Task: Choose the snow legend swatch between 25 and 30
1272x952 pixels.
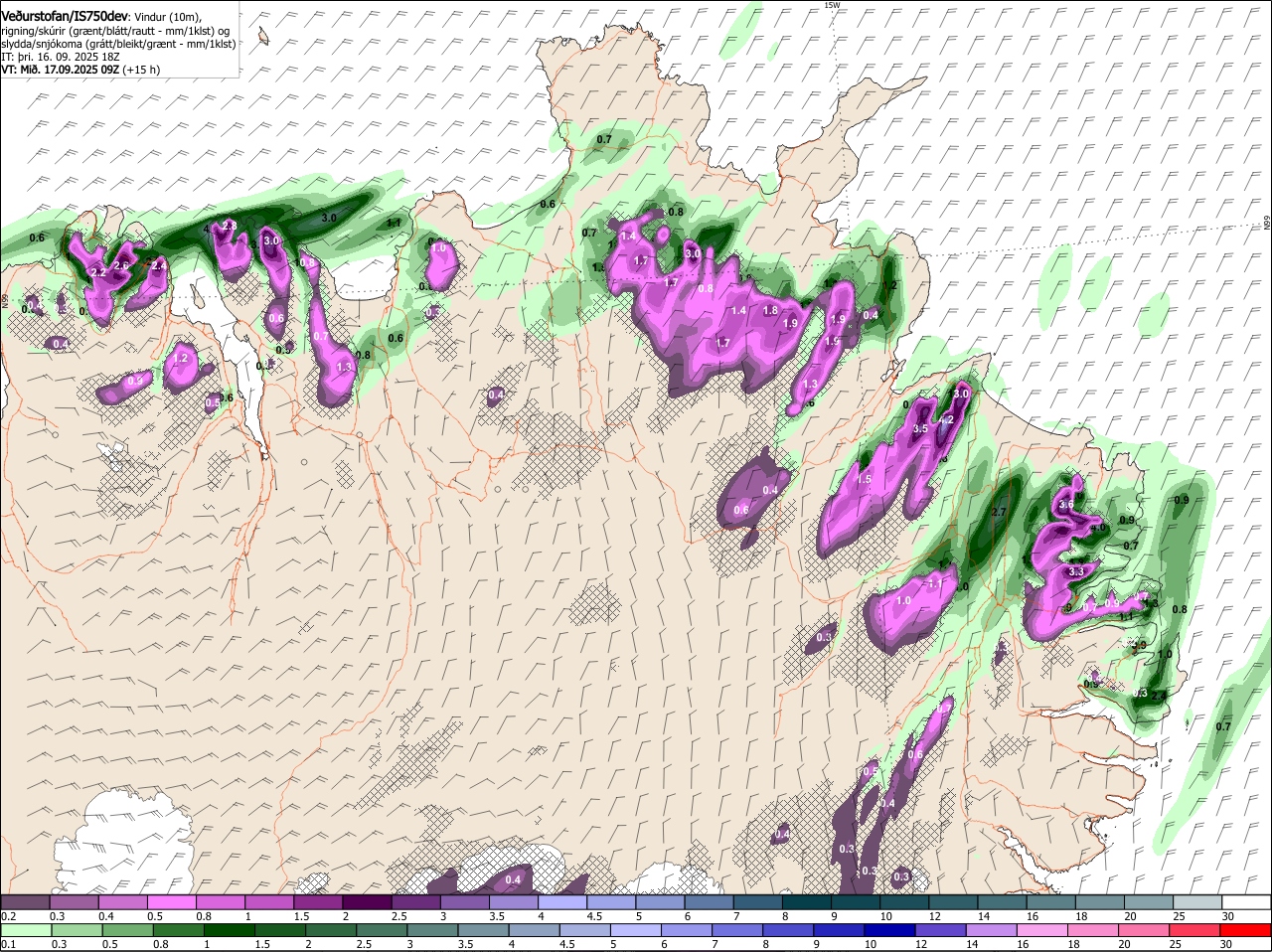Action: [1197, 901]
